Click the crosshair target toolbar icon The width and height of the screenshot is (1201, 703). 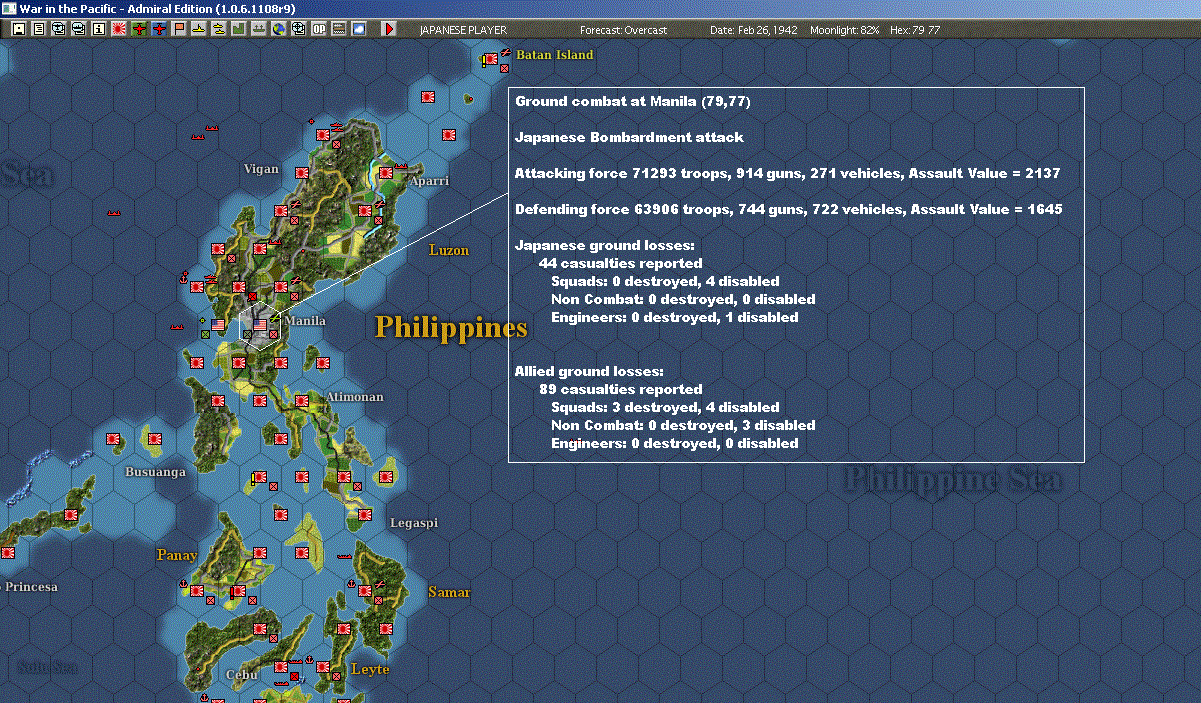[298, 29]
